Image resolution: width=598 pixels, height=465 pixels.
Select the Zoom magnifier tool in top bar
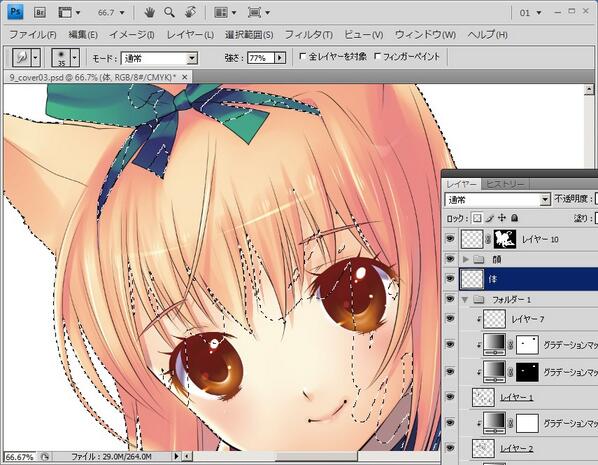tap(169, 13)
